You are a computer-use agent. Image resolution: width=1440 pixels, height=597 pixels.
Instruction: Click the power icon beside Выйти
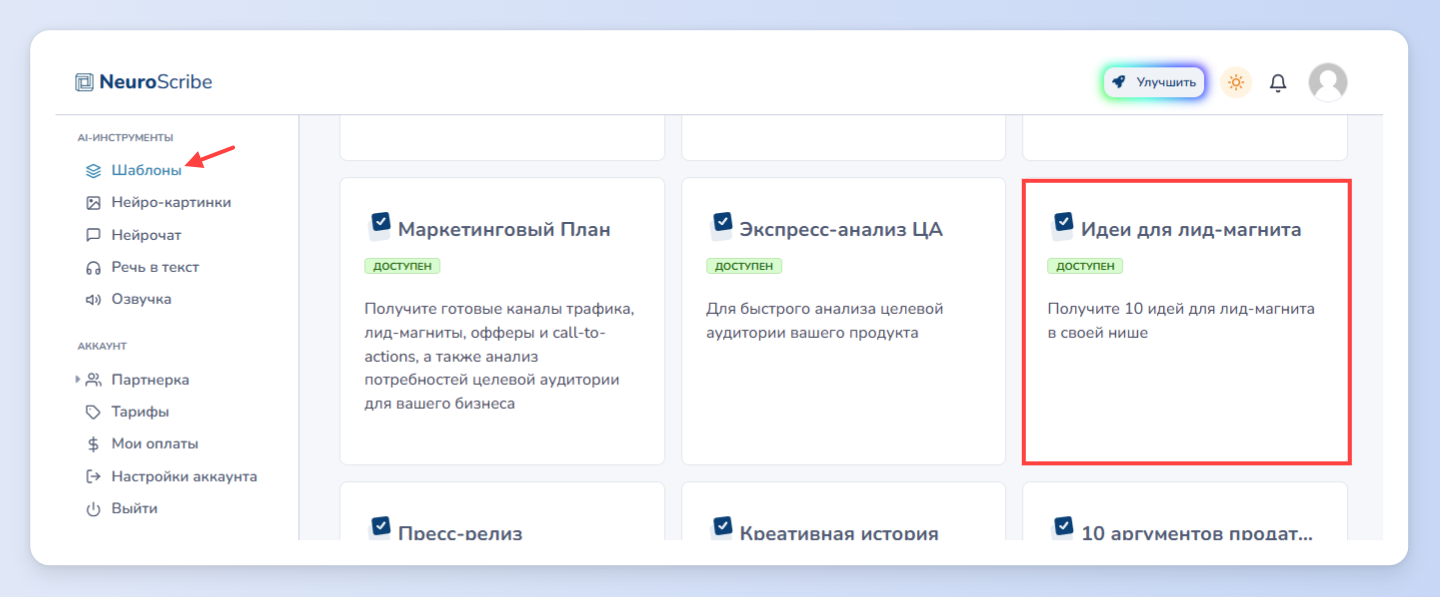(93, 509)
